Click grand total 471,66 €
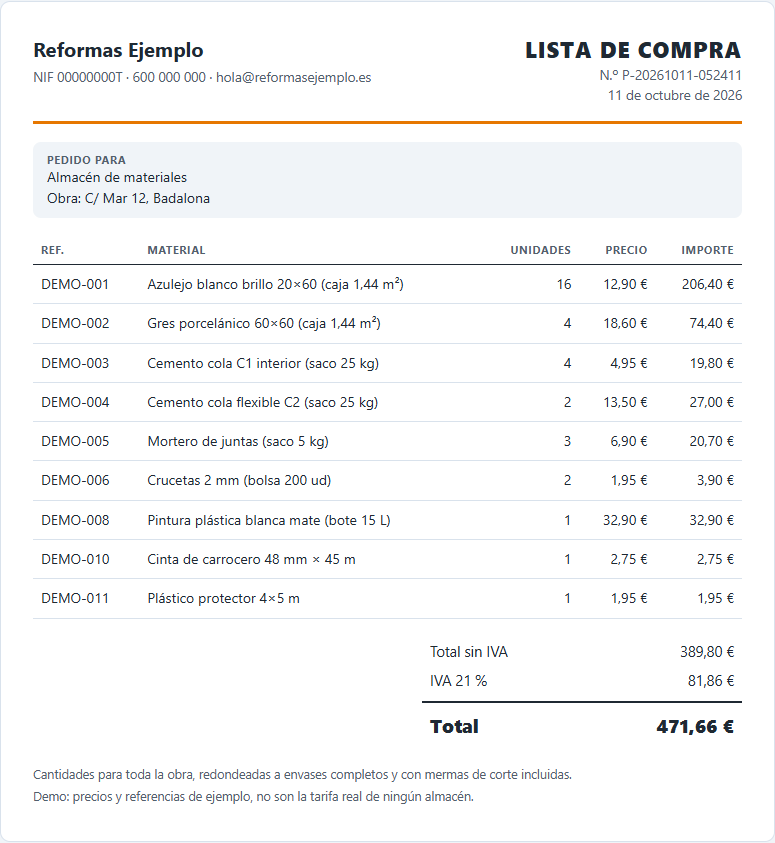Viewport: 775px width, 843px height. (695, 727)
